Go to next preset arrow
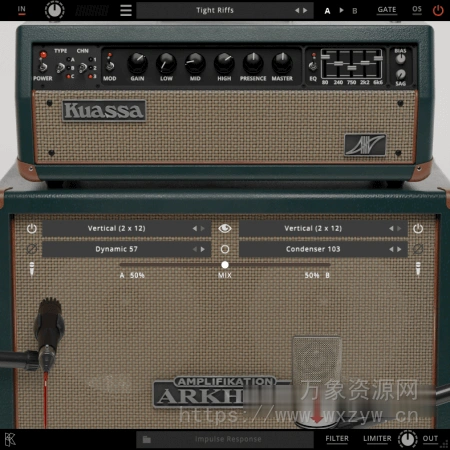Image resolution: width=450 pixels, height=450 pixels. click(305, 10)
